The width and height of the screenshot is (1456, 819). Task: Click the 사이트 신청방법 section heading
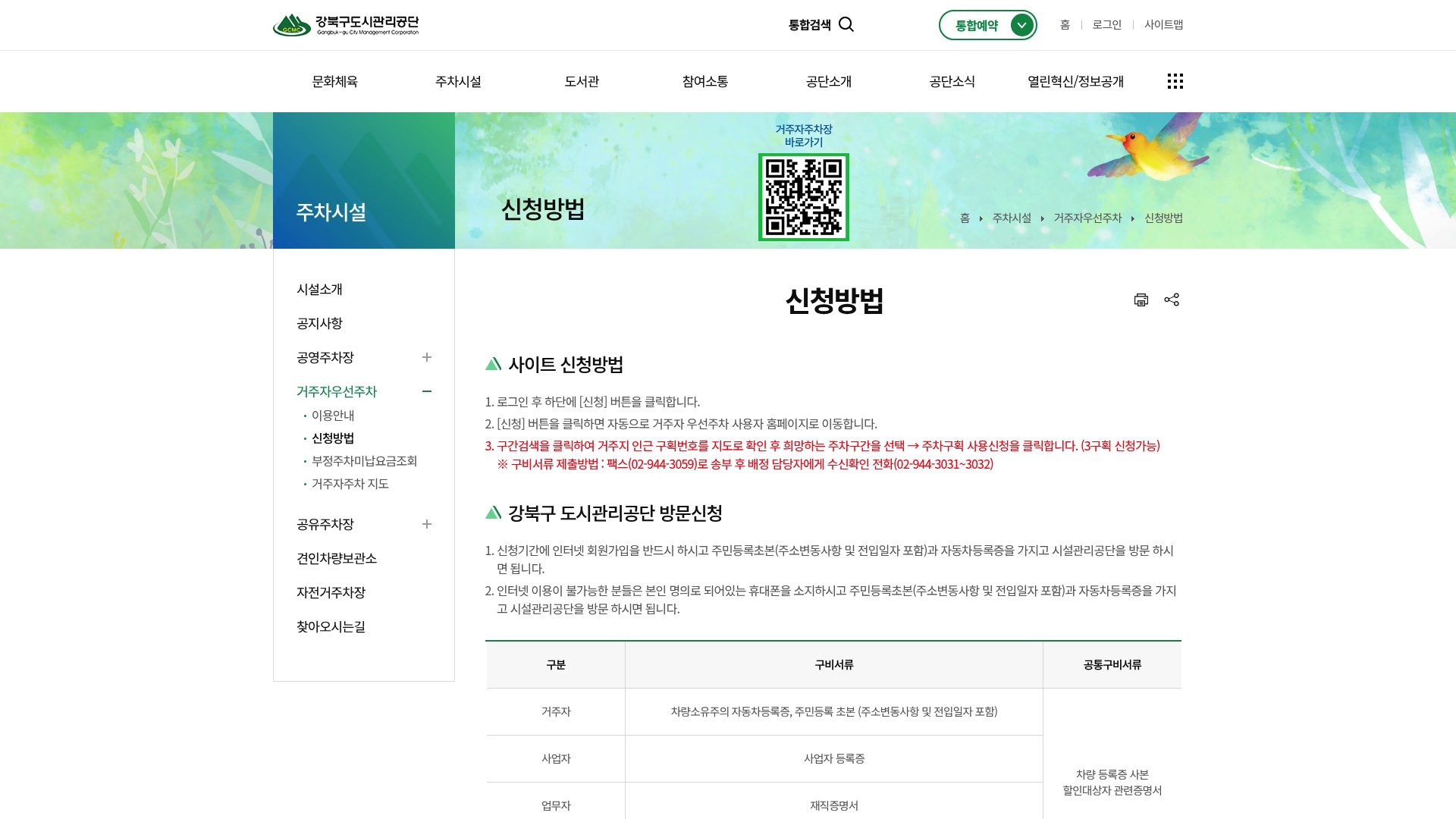(566, 365)
